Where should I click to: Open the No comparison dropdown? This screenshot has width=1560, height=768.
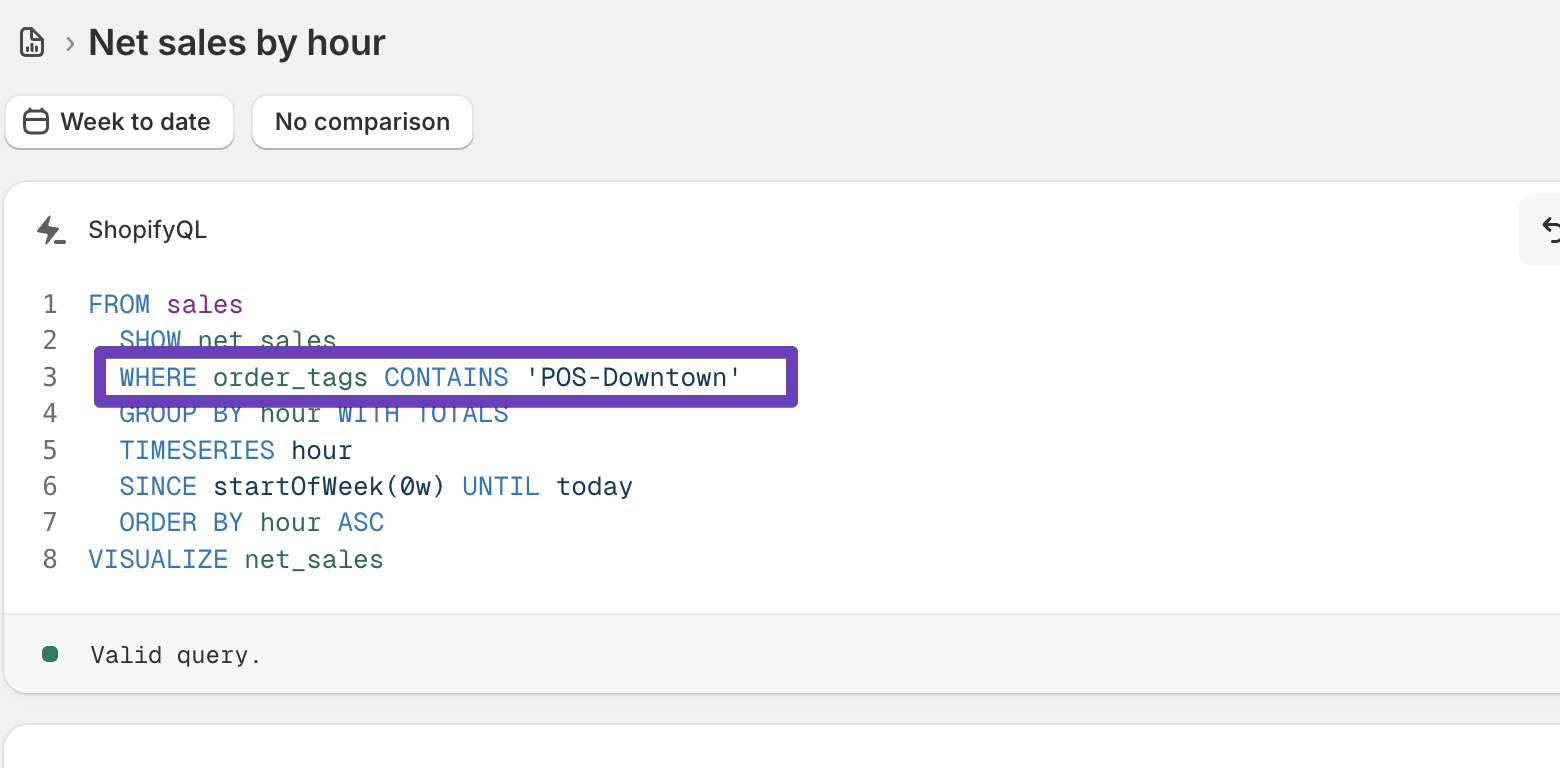[x=362, y=122]
